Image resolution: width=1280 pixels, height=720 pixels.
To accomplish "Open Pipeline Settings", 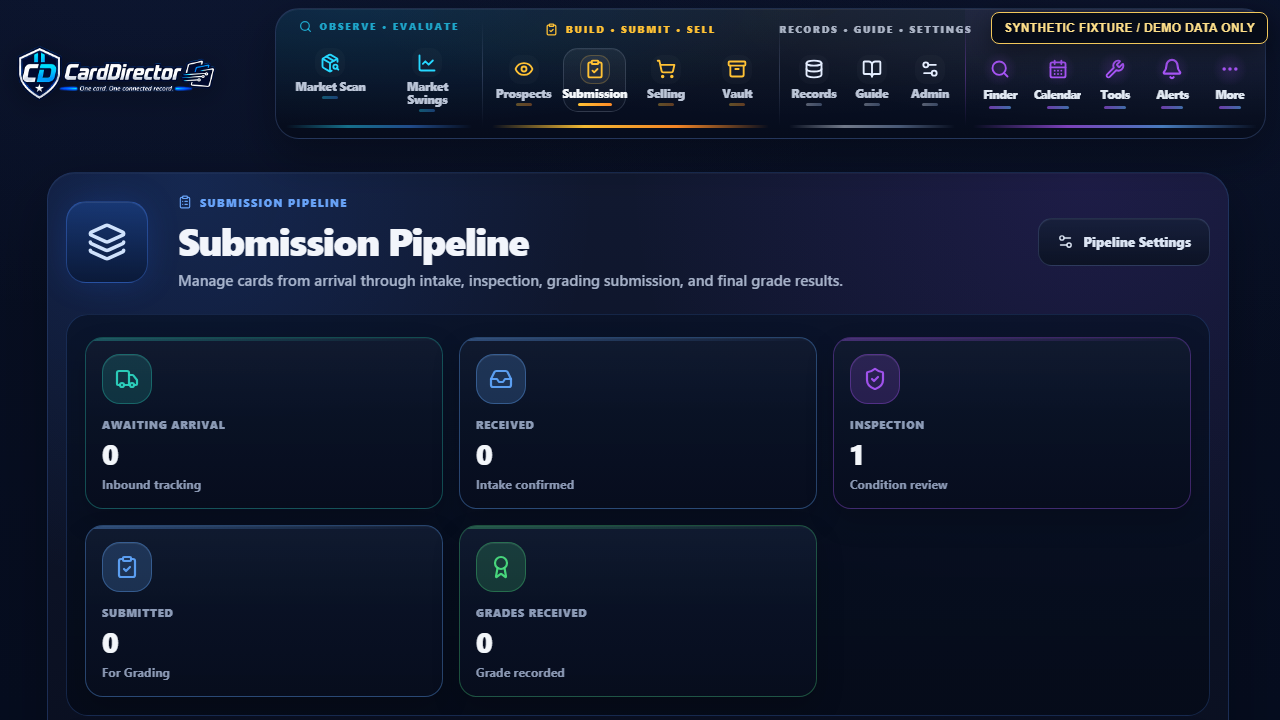I will point(1124,242).
